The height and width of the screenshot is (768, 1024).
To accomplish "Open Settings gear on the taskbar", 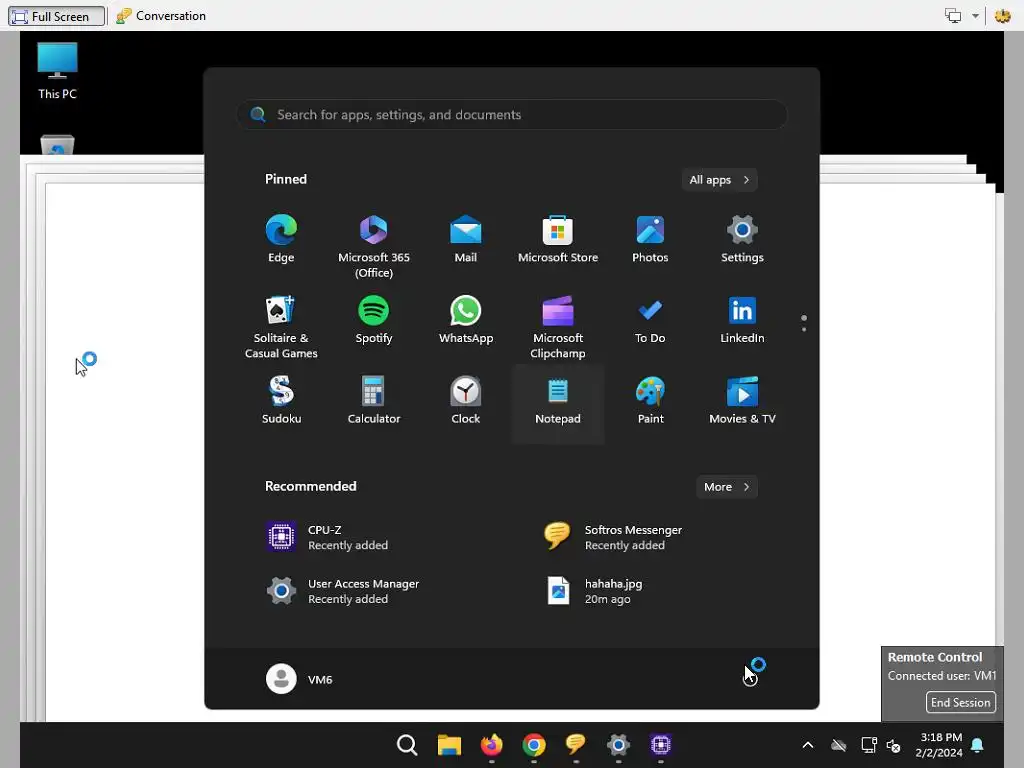I will click(x=618, y=744).
